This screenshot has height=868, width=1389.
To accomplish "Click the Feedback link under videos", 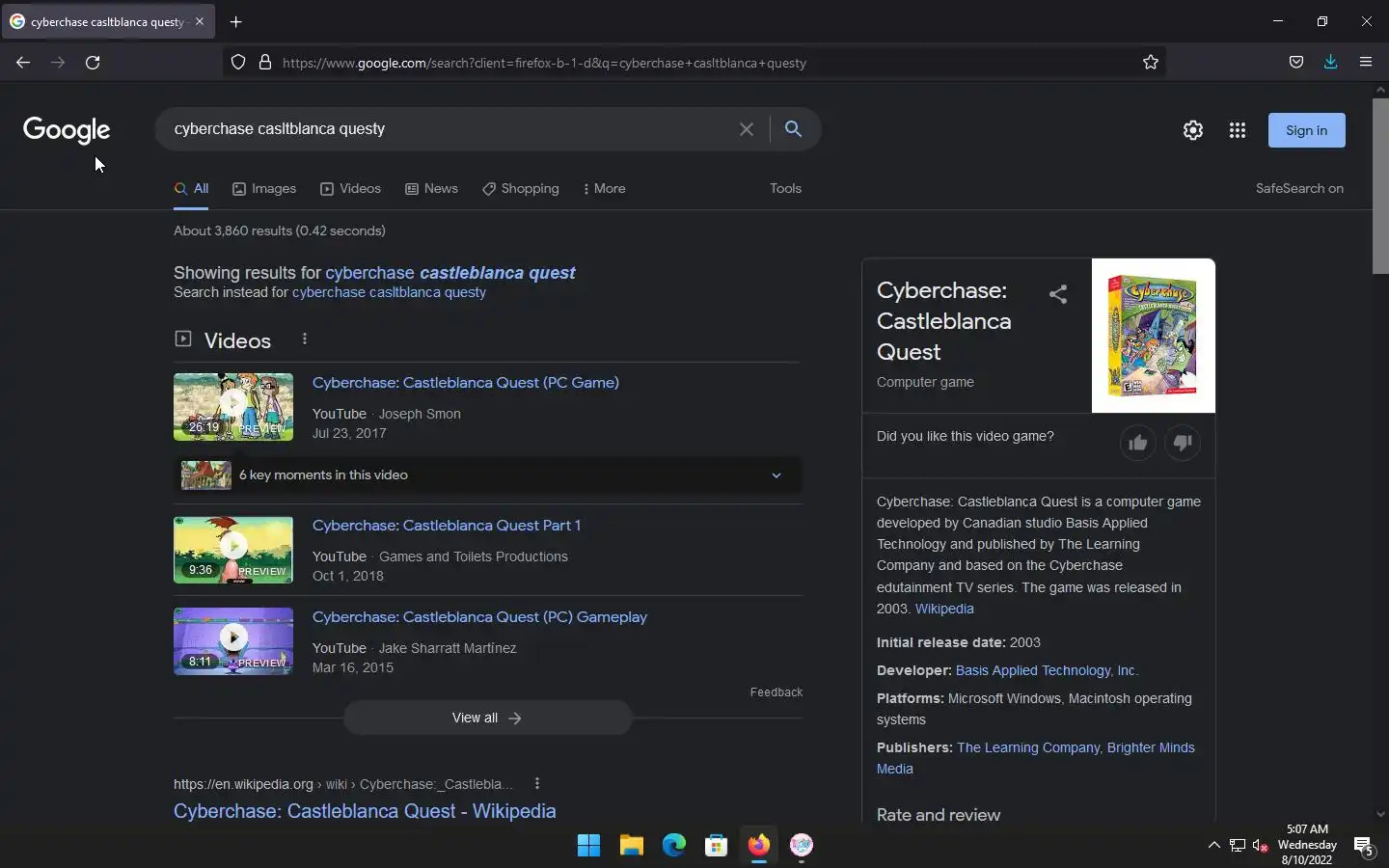I will [x=776, y=692].
